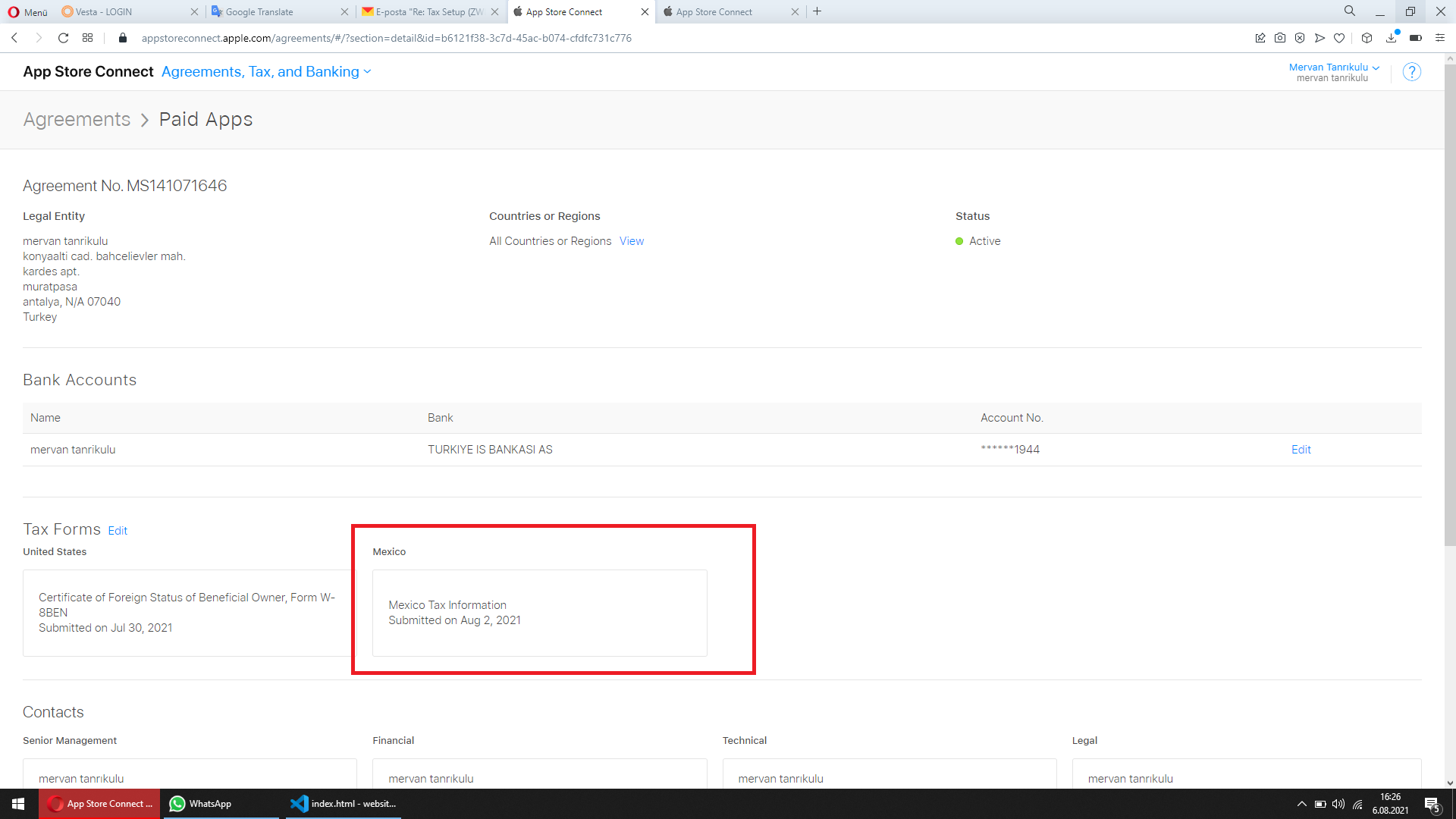
Task: Click the snapshot camera icon
Action: point(1280,38)
